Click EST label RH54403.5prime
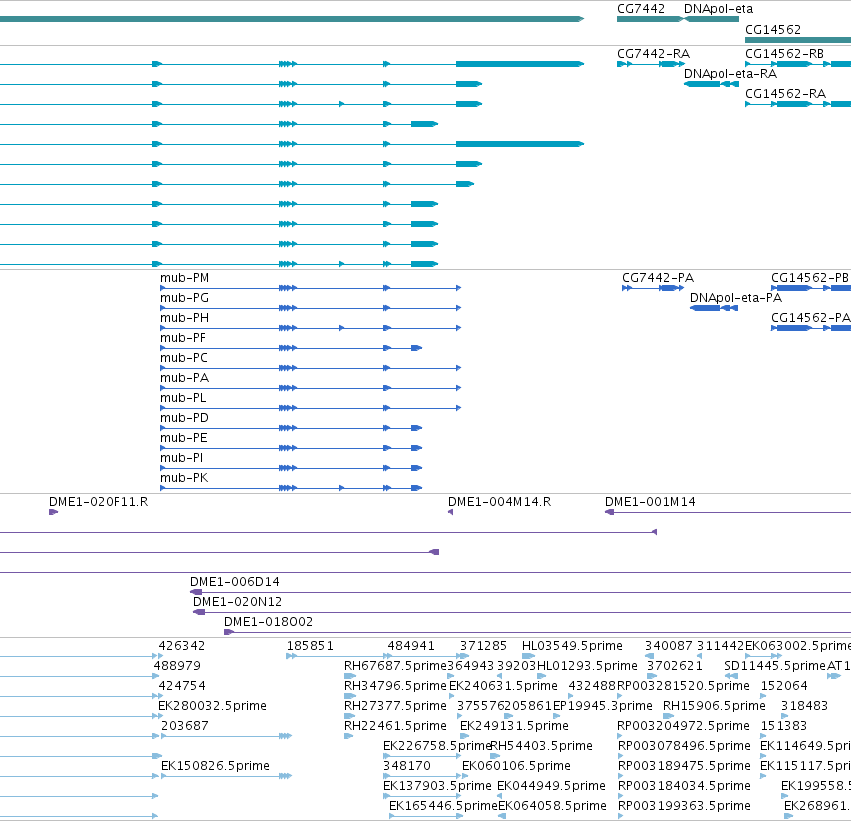The image size is (851, 821). (541, 747)
